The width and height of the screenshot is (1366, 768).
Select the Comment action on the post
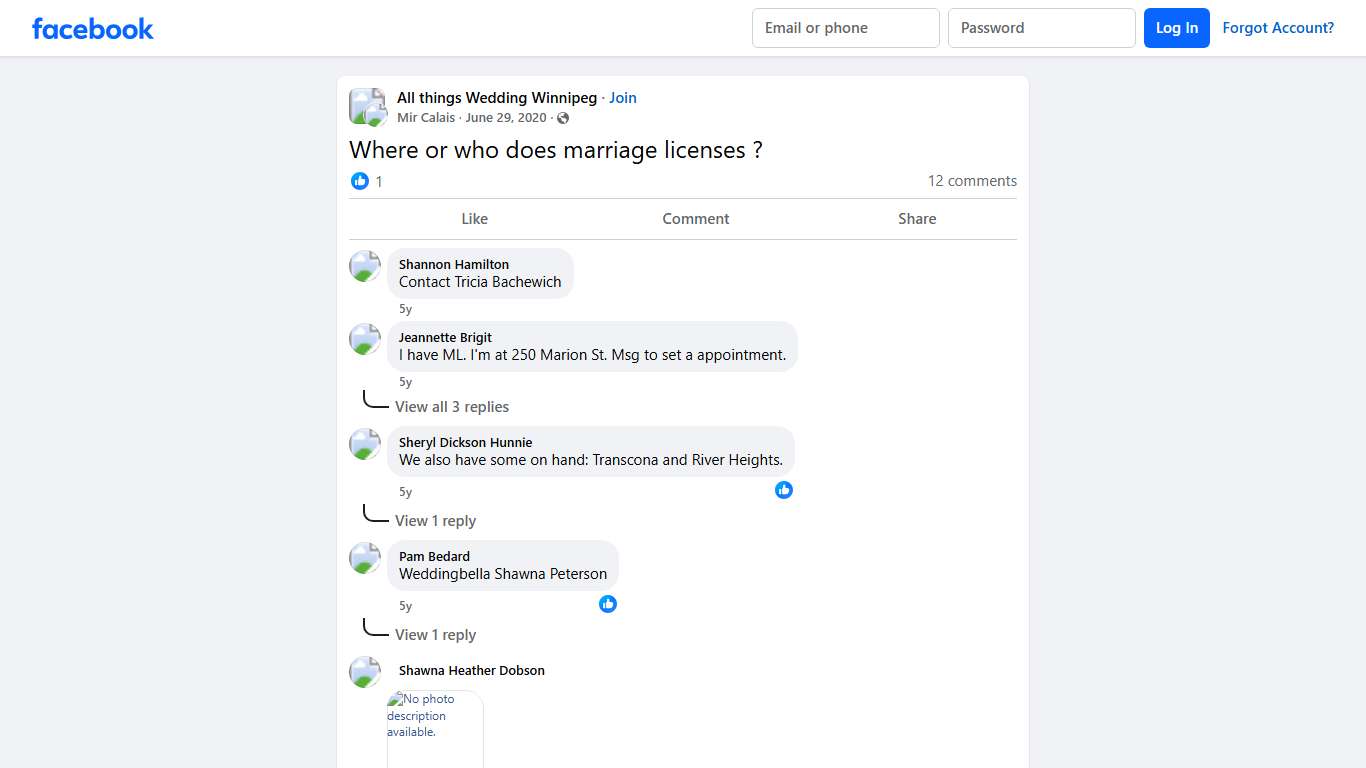click(695, 218)
